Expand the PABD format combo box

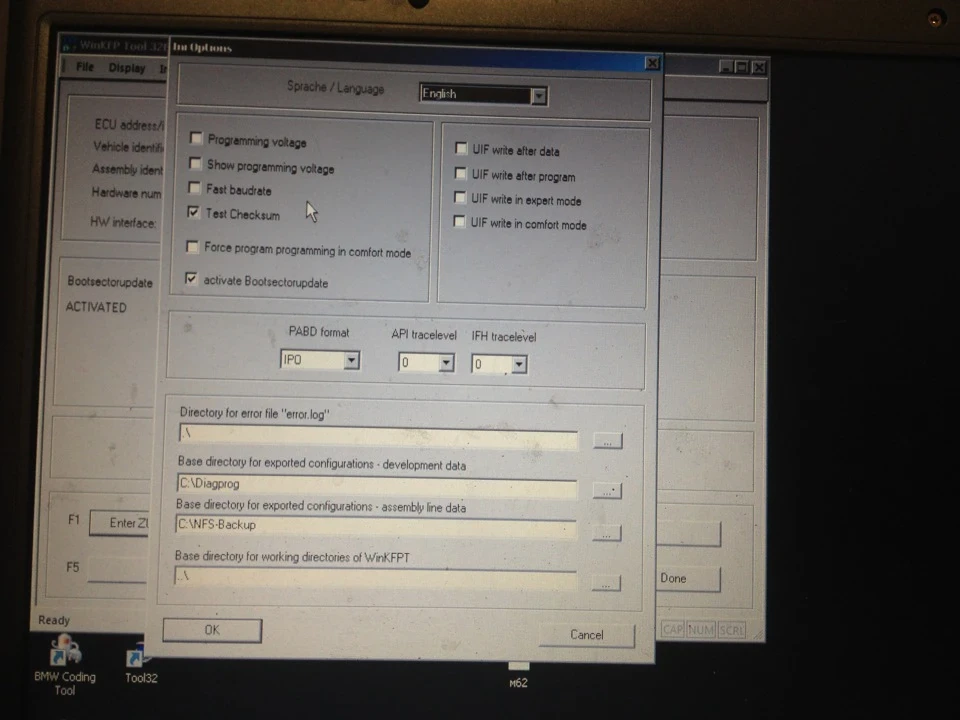[351, 360]
